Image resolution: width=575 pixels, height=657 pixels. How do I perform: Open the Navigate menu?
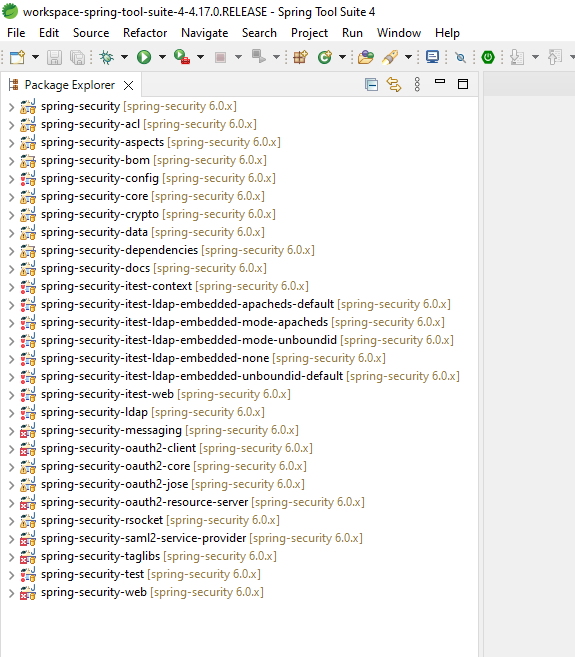[x=205, y=33]
